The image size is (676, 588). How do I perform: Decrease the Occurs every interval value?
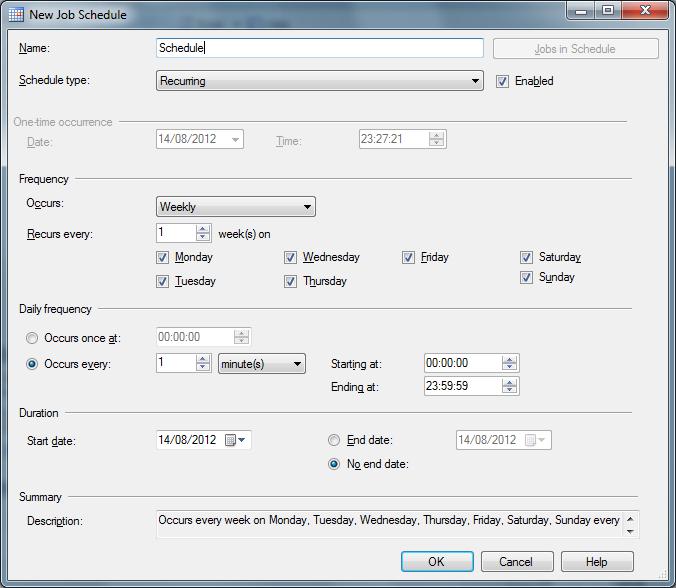pos(203,367)
